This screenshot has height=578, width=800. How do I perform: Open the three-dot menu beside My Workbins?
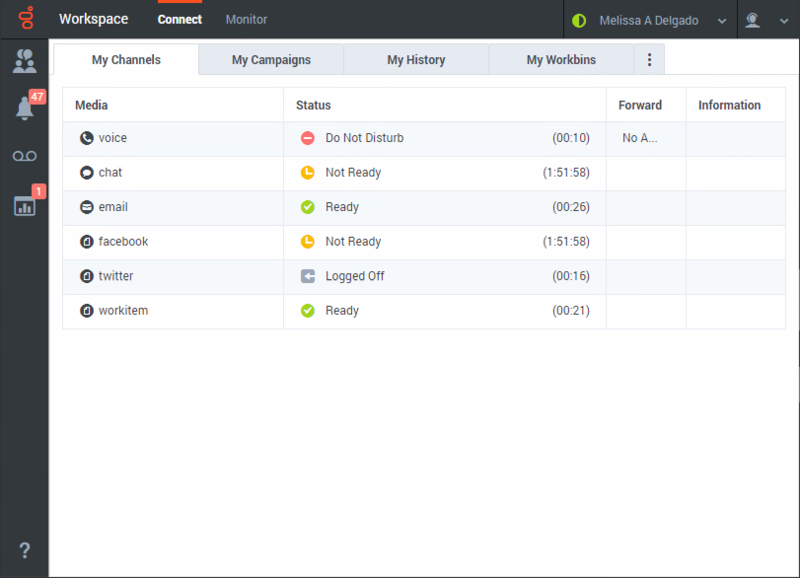point(649,59)
